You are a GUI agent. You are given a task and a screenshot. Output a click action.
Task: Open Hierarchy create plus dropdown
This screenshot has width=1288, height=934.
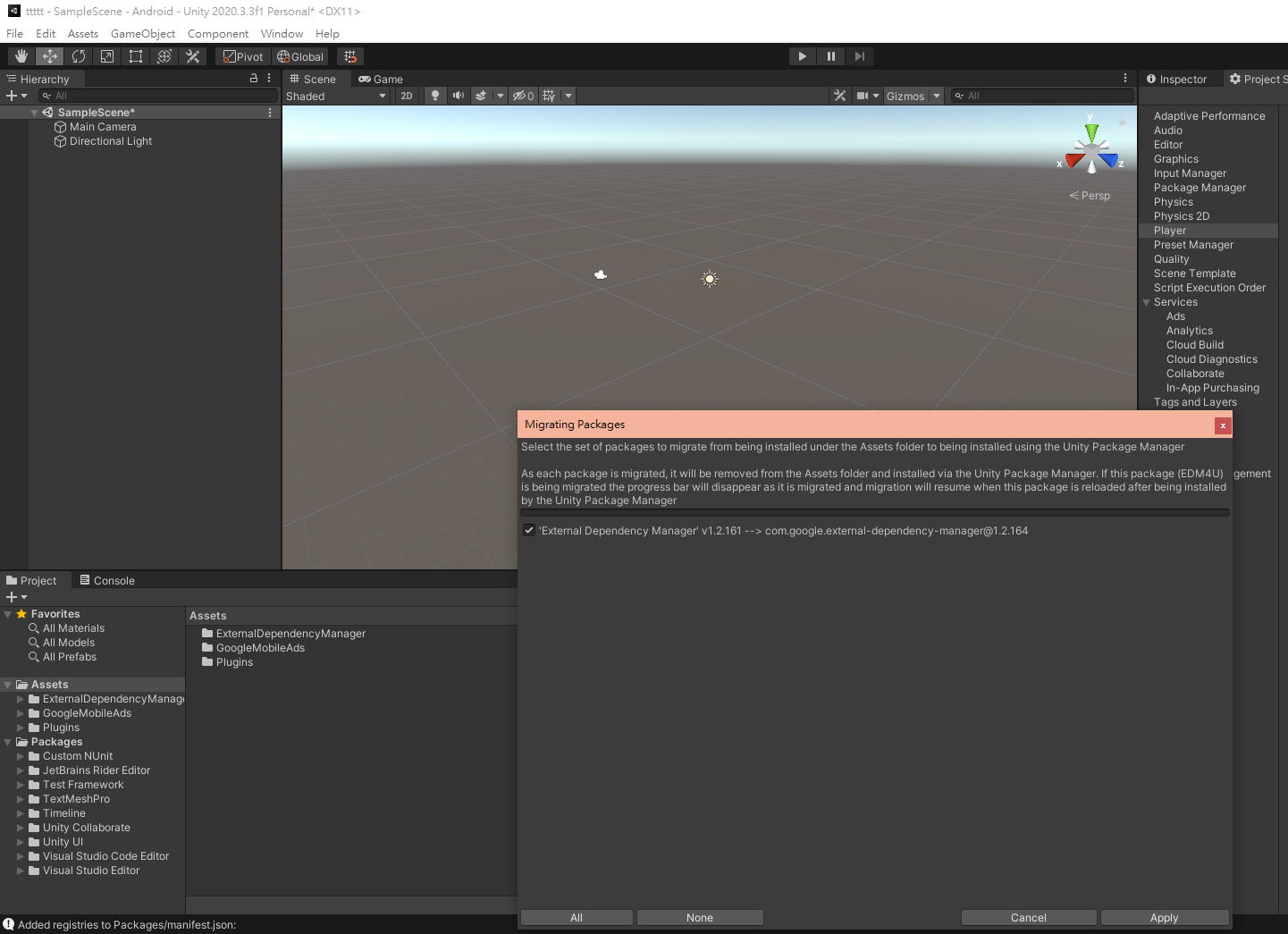(17, 96)
